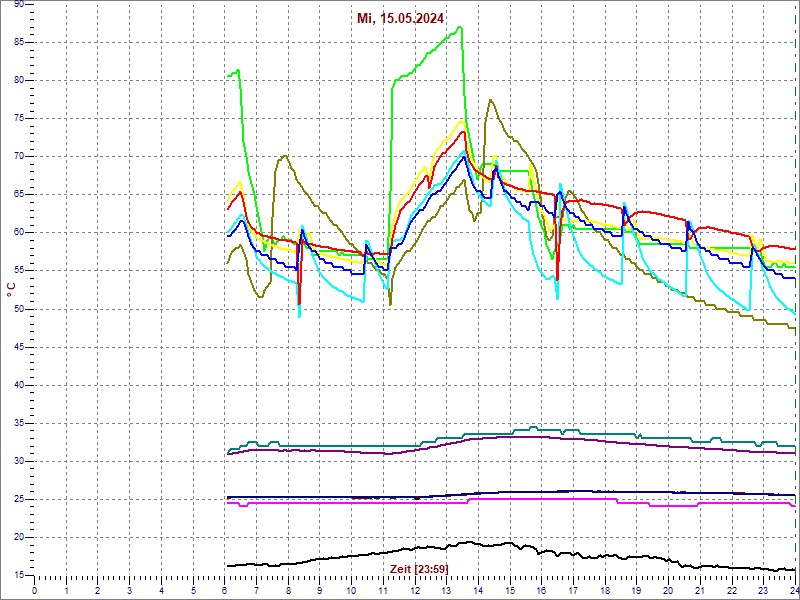Select hour 18 on the time axis
800x600 pixels.
click(605, 590)
